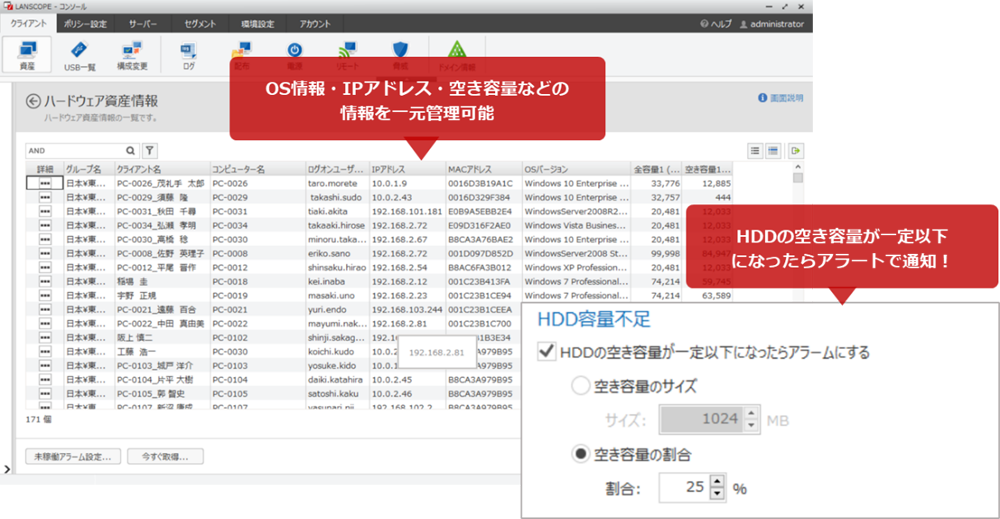This screenshot has width=1000, height=519.
Task: Sort by the グループ名 column header
Action: [x=89, y=170]
